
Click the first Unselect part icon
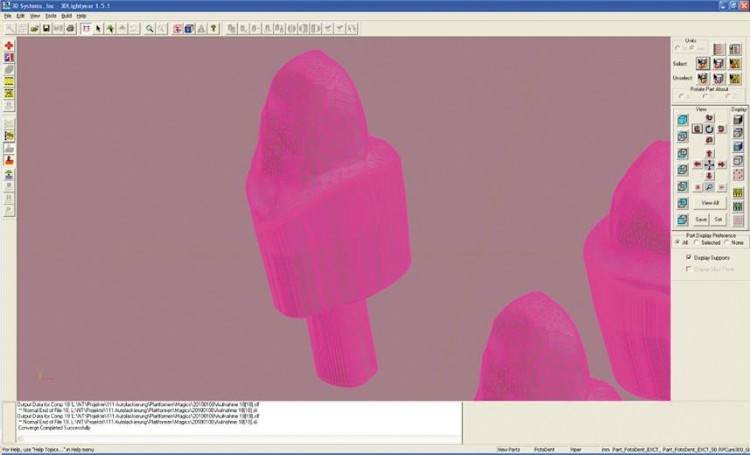tap(703, 78)
